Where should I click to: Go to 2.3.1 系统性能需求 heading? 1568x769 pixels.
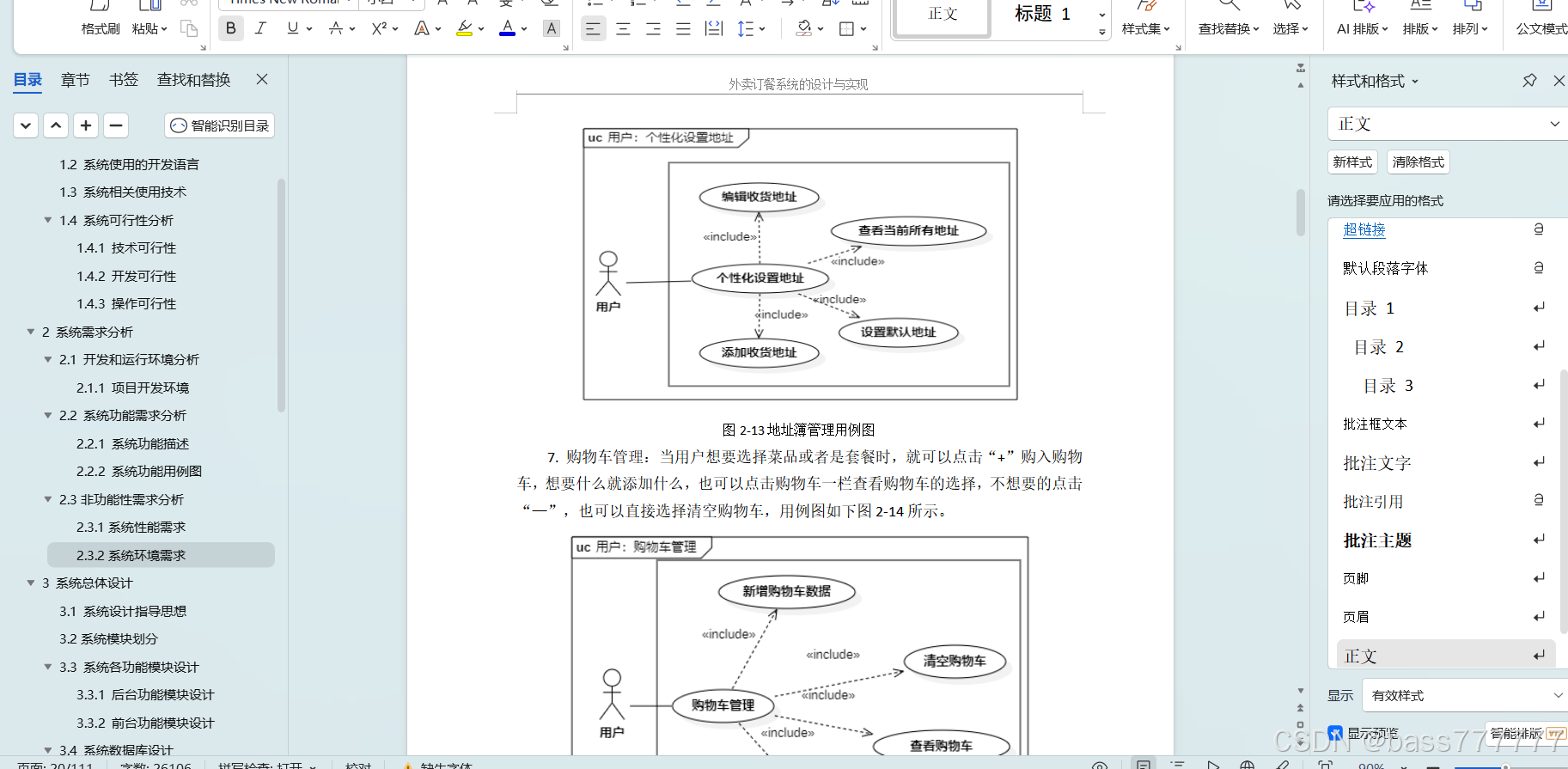click(x=131, y=527)
